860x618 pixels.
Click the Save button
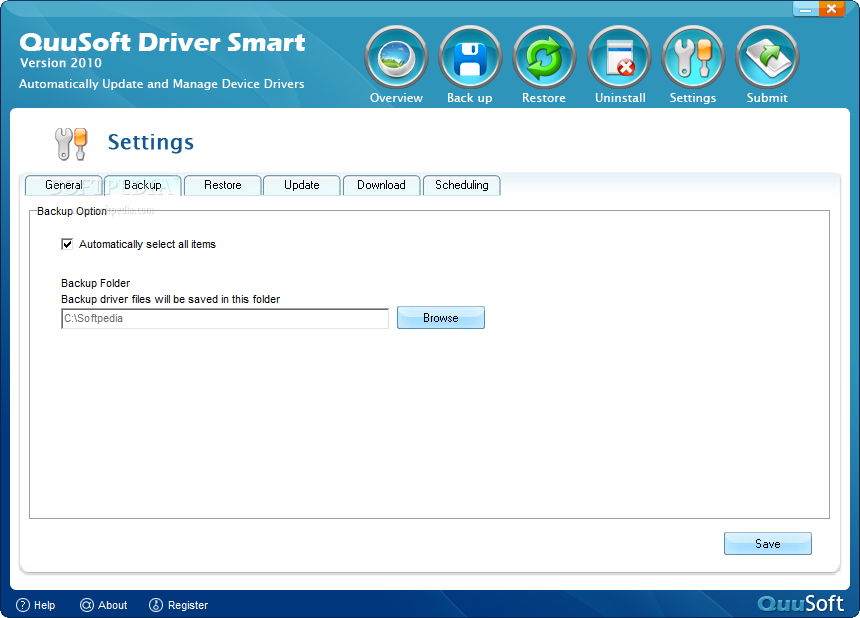pos(768,543)
